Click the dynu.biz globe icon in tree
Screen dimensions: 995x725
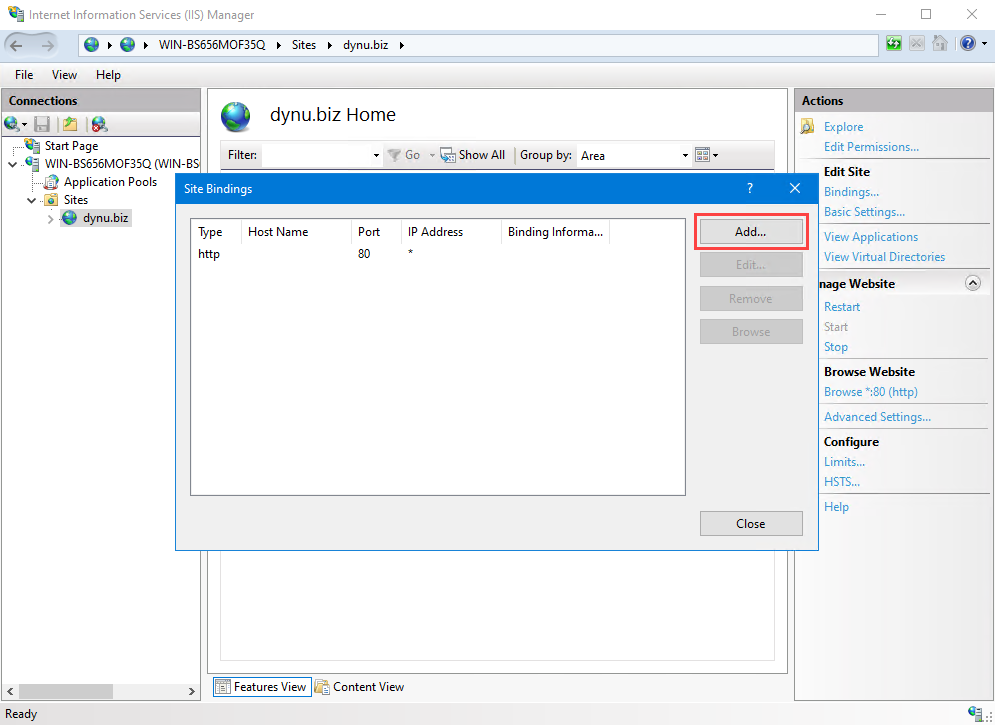coord(69,218)
